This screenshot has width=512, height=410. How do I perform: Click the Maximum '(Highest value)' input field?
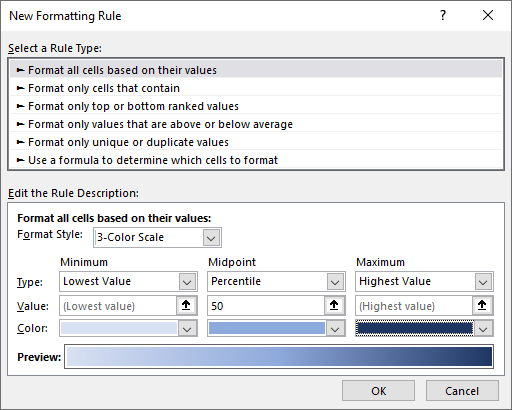(x=414, y=306)
